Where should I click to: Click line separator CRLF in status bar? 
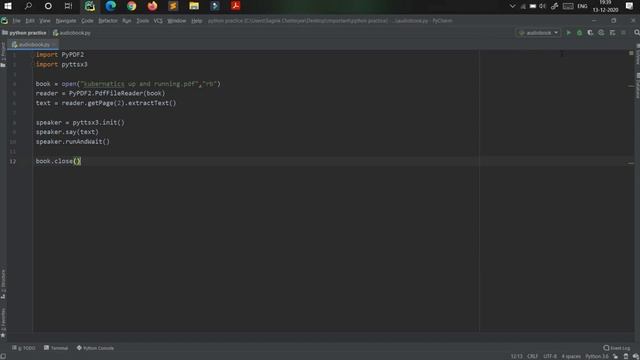[532, 356]
